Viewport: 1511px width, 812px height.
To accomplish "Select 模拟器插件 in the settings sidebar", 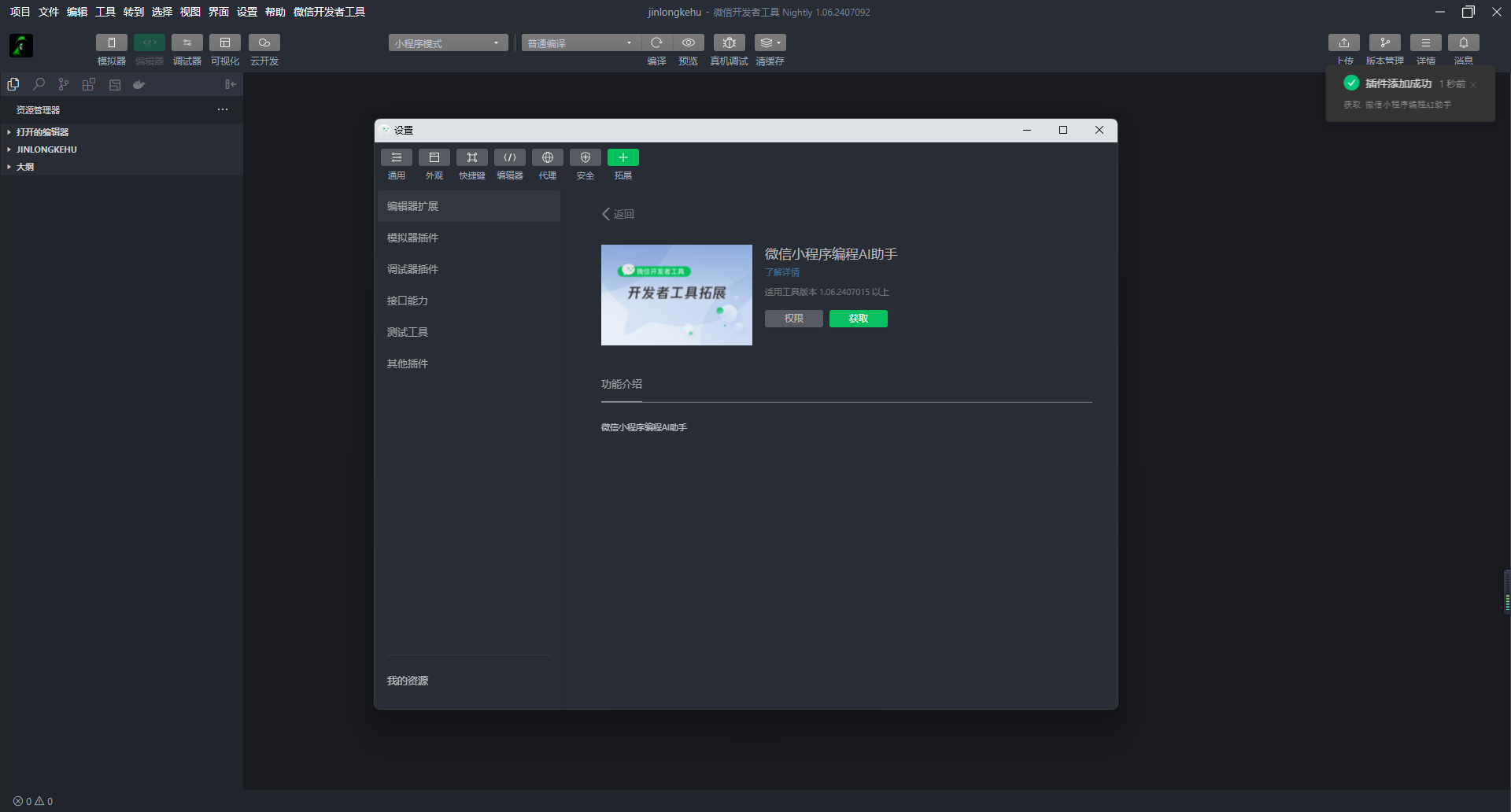I will point(469,238).
